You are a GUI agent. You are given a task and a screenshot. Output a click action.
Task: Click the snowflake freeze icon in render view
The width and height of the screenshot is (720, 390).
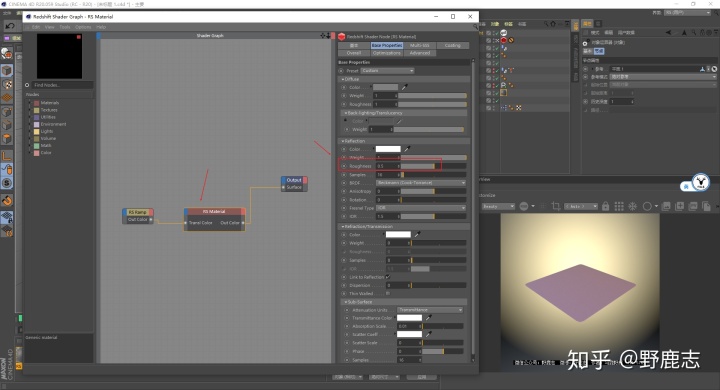(632, 206)
